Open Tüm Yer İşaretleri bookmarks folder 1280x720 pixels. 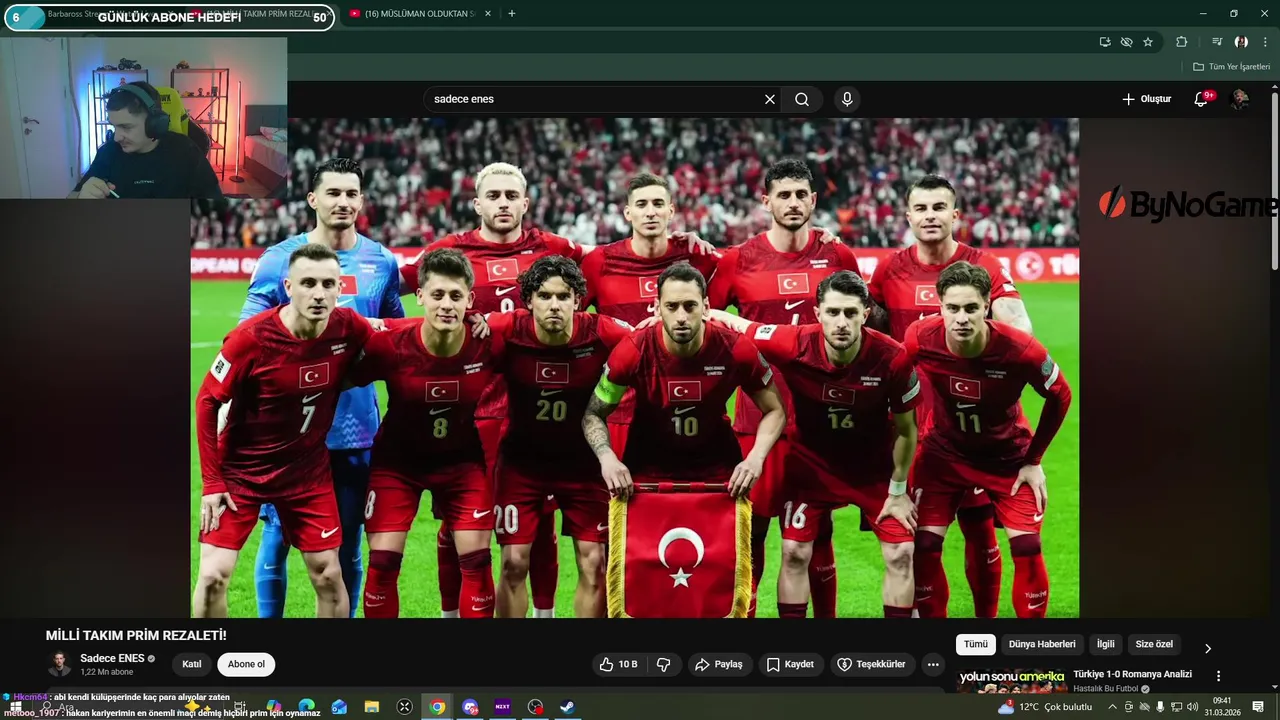[x=1232, y=67]
